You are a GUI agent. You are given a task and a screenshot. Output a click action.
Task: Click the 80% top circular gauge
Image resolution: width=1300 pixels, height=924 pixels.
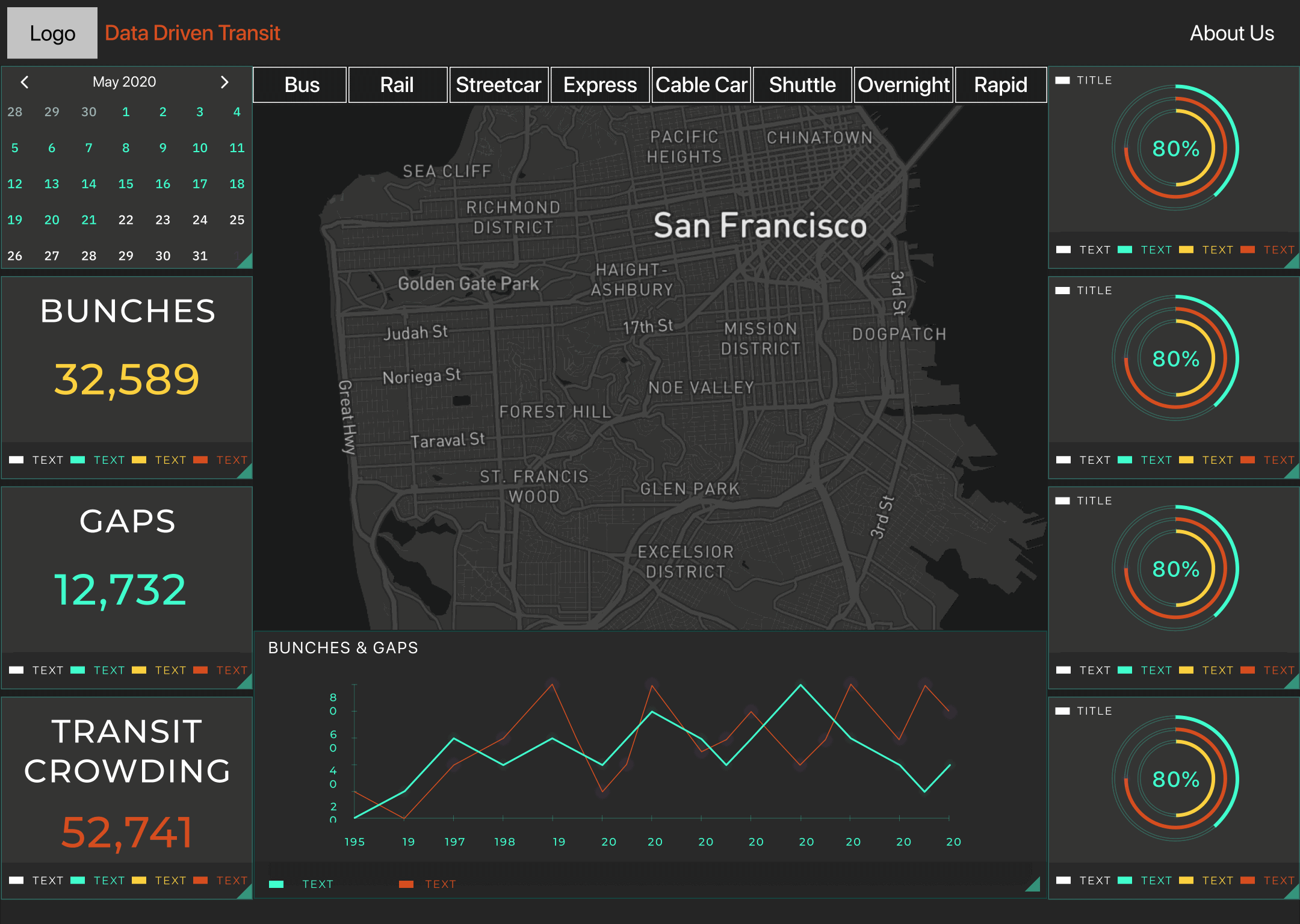[x=1175, y=149]
